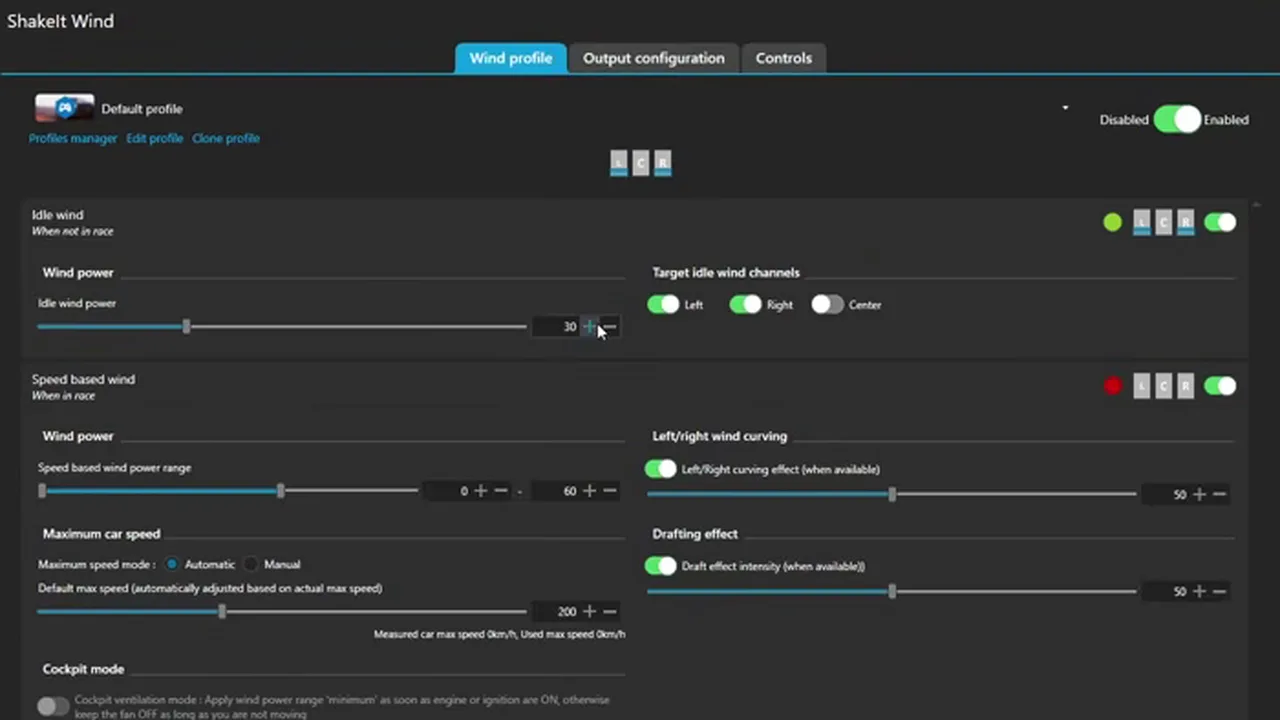
Task: Increase draft effect intensity value
Action: point(1199,591)
